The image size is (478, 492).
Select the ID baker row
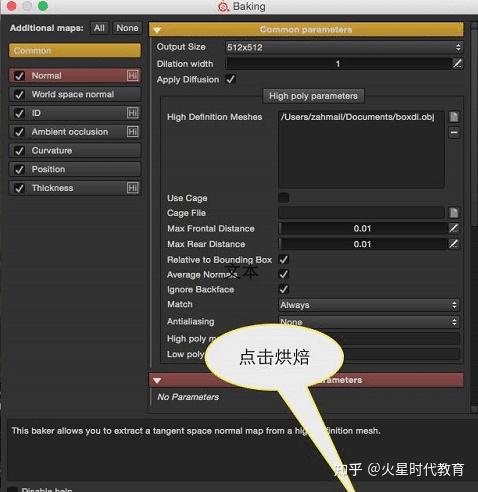pos(75,113)
